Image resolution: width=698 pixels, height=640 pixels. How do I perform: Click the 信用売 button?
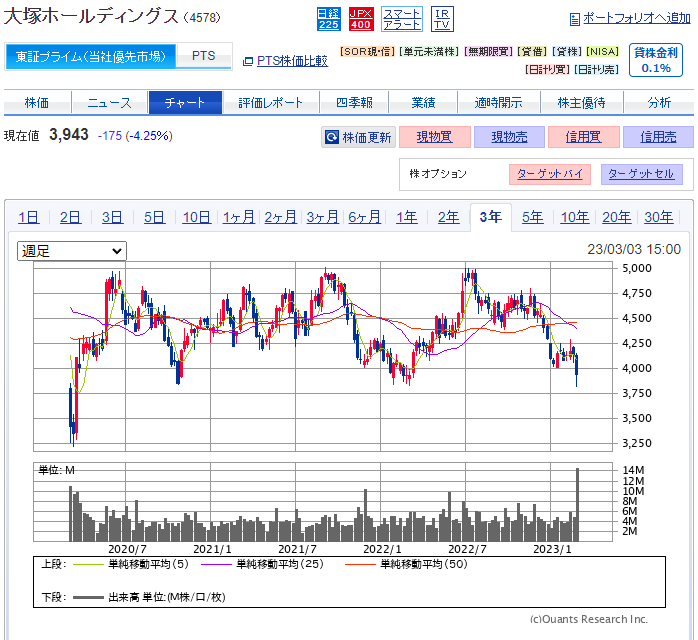[x=658, y=137]
